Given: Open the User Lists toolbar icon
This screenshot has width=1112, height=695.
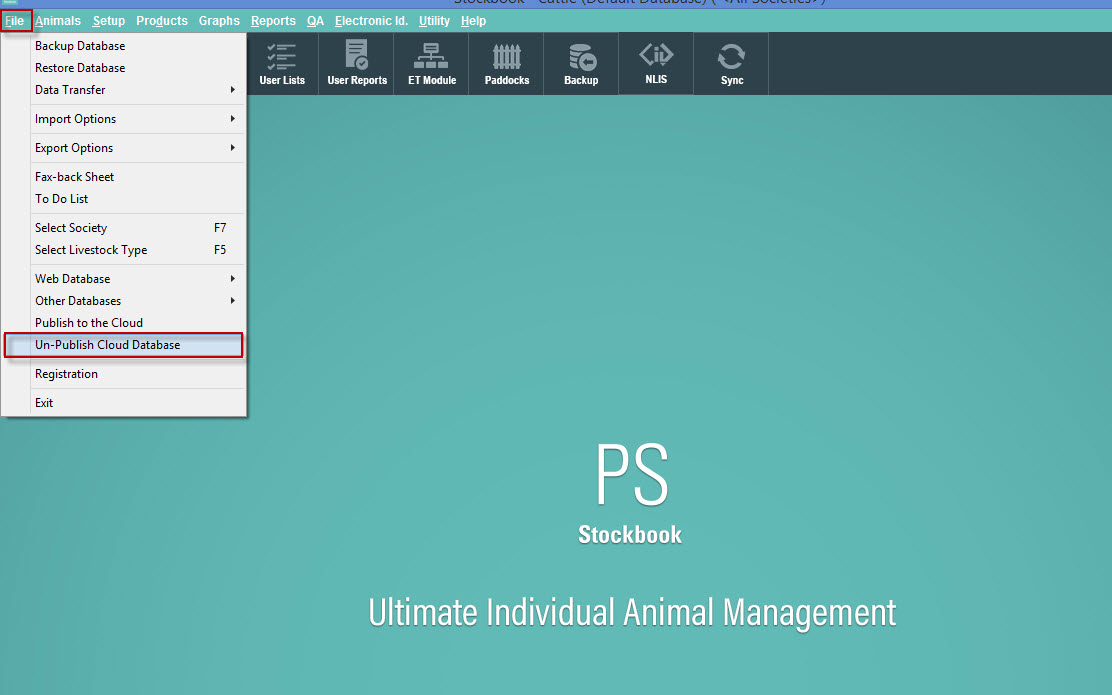Looking at the screenshot, I should point(282,64).
